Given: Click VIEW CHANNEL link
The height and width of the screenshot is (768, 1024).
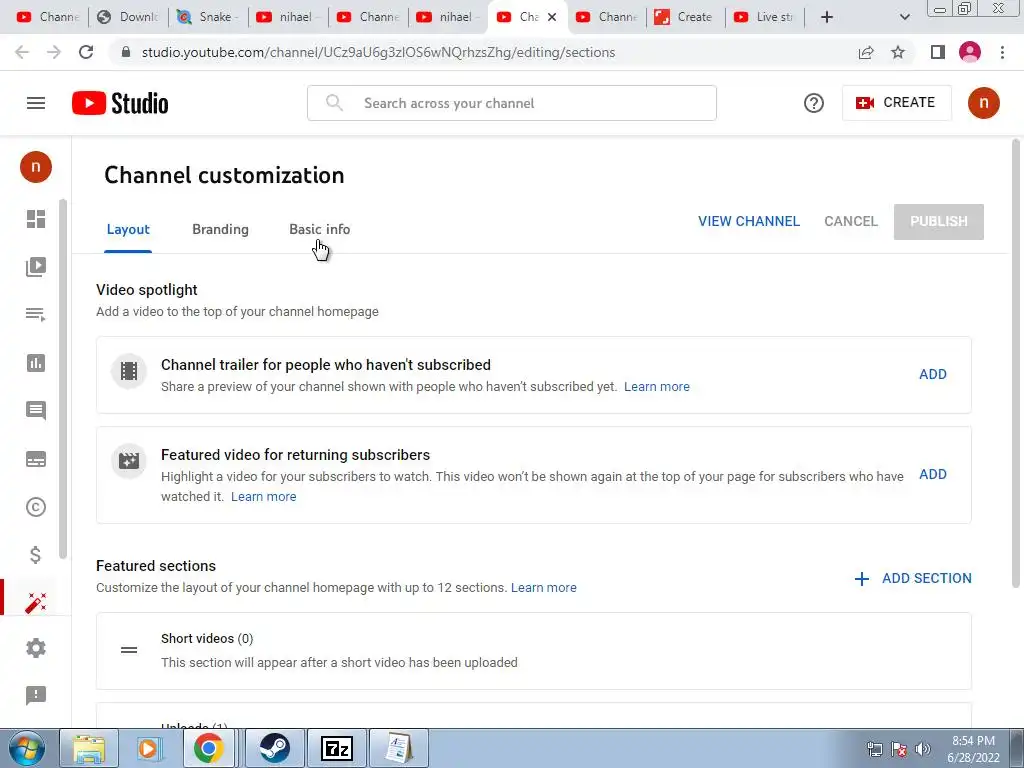Looking at the screenshot, I should pyautogui.click(x=748, y=221).
